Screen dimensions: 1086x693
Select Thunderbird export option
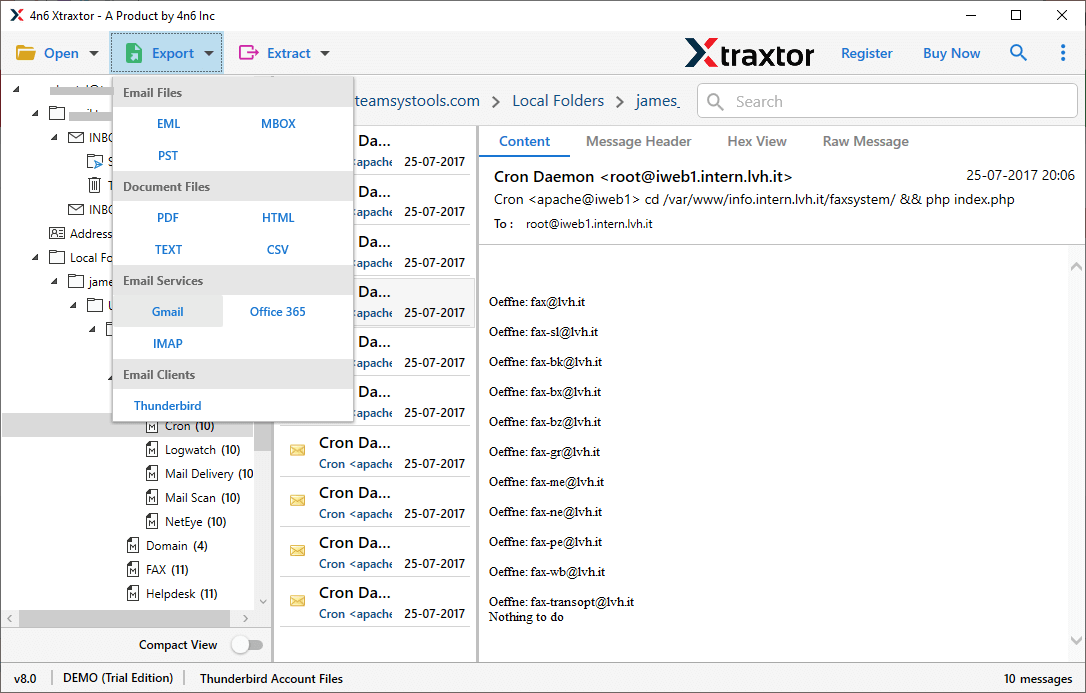pos(168,406)
